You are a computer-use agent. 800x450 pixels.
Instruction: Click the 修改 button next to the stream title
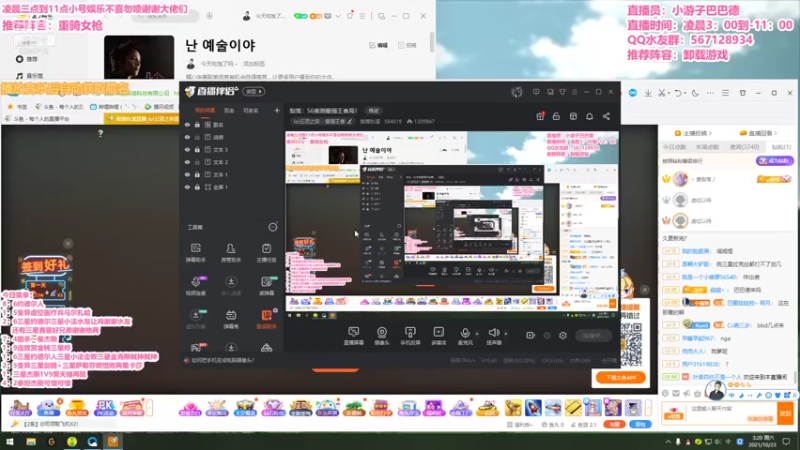click(373, 110)
